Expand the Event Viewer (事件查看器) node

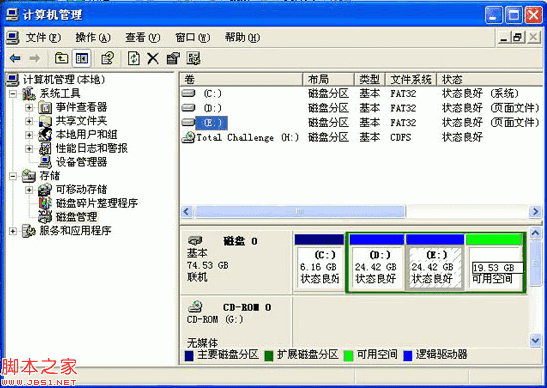tap(29, 107)
